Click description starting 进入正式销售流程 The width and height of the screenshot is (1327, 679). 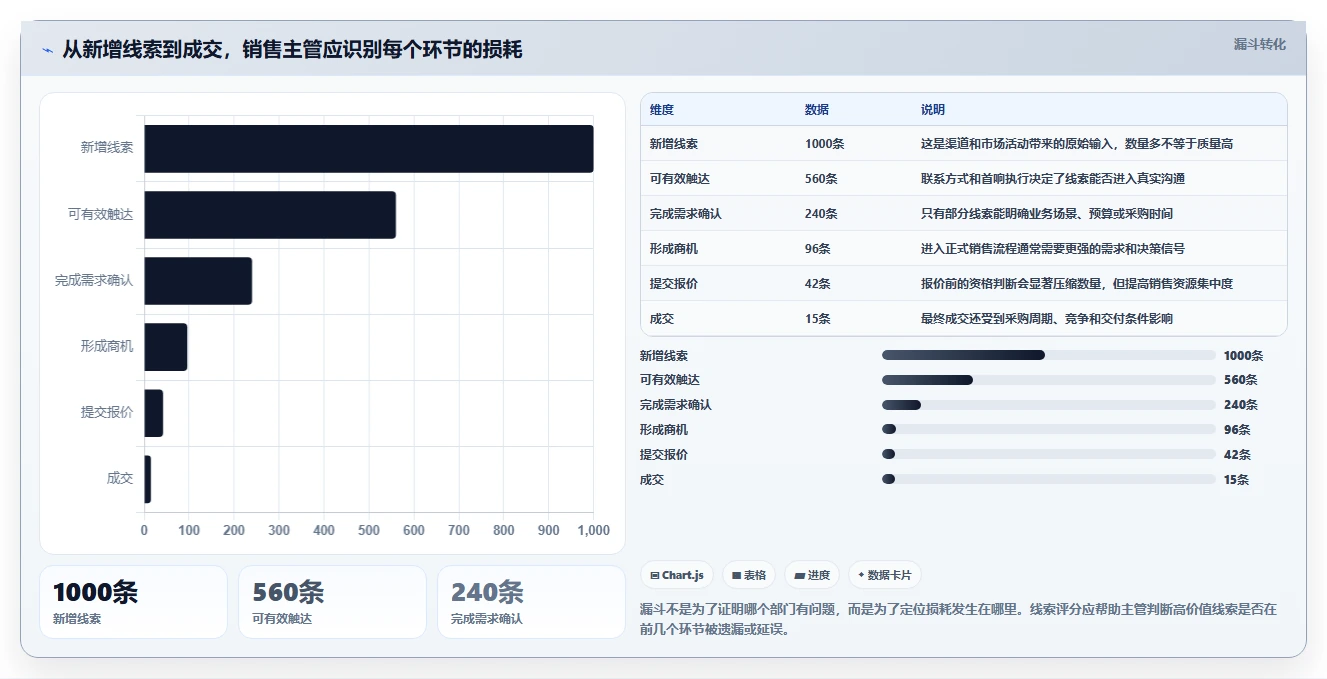pos(1053,249)
